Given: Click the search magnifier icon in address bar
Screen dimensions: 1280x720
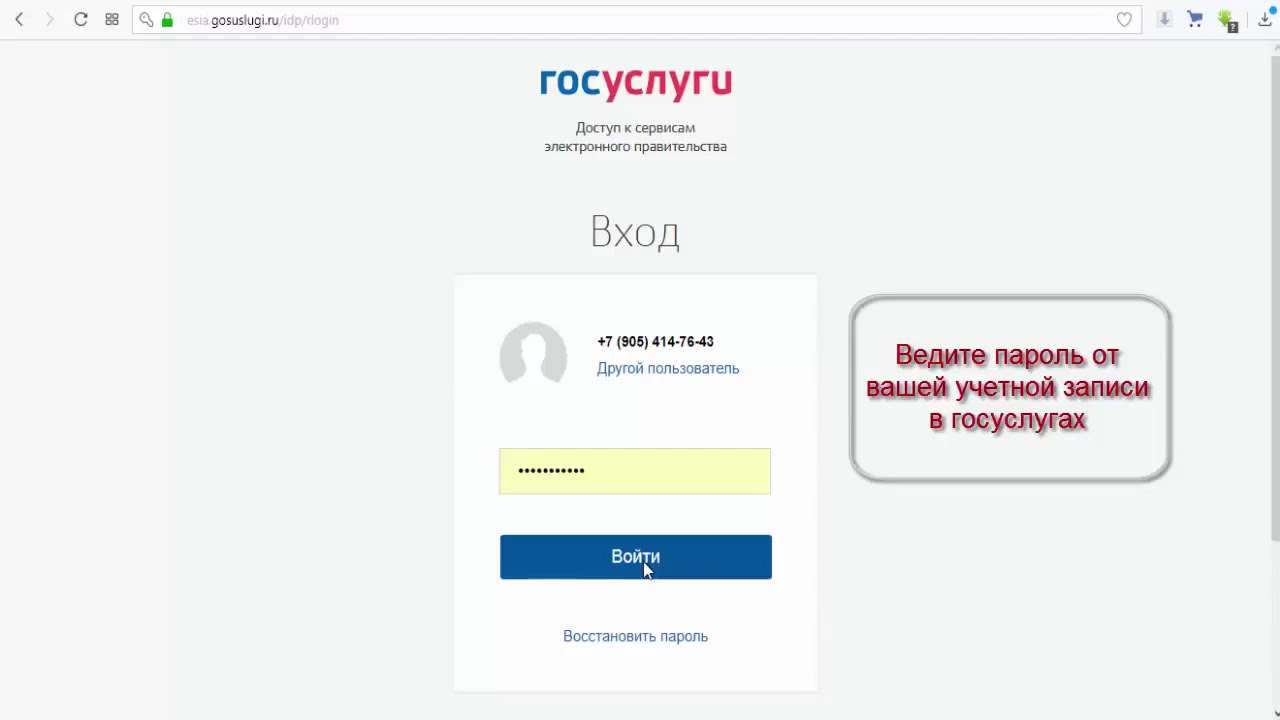Looking at the screenshot, I should click(x=146, y=20).
